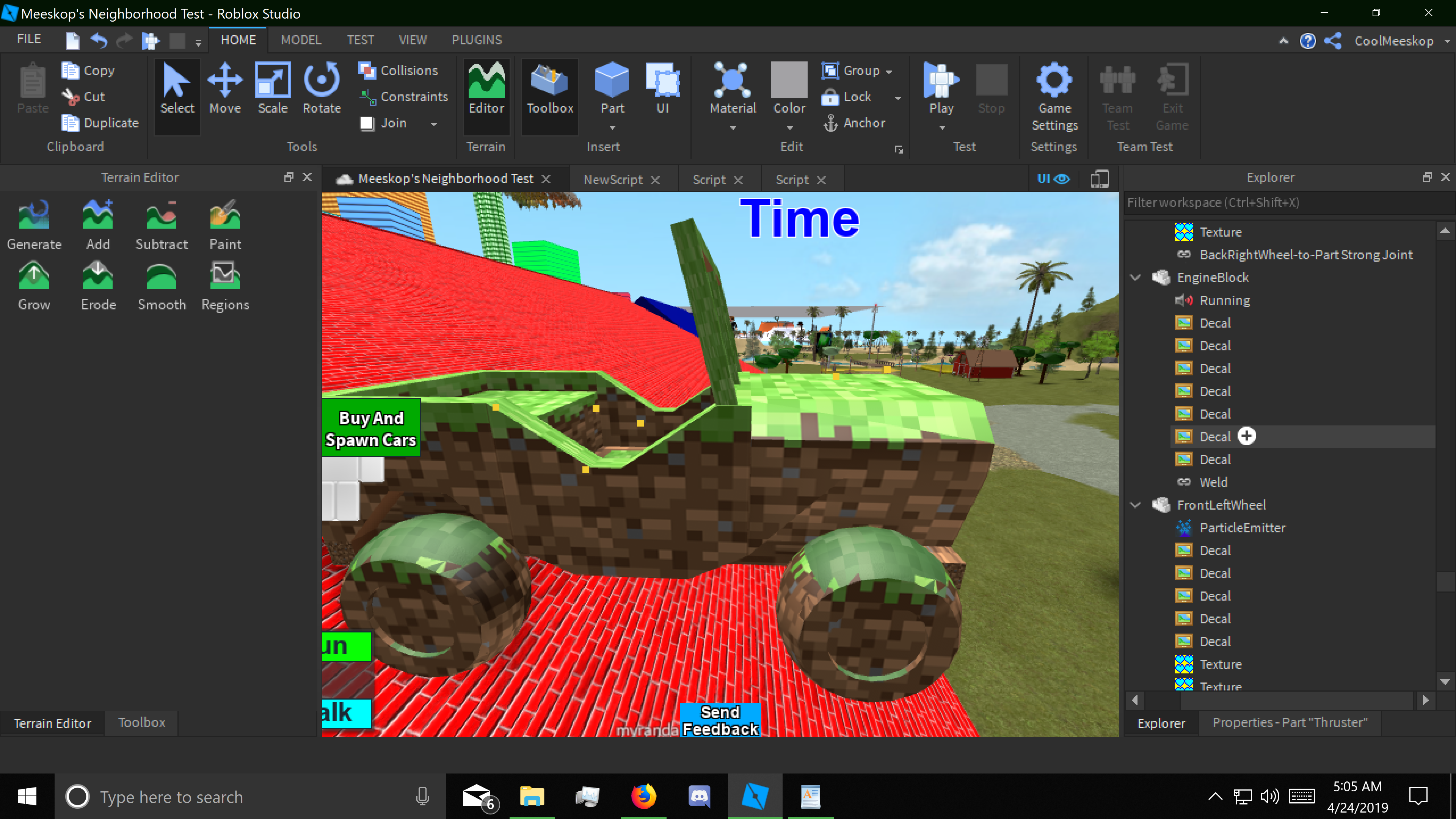Open the Properties - Part "Thruster" tab

tap(1290, 723)
